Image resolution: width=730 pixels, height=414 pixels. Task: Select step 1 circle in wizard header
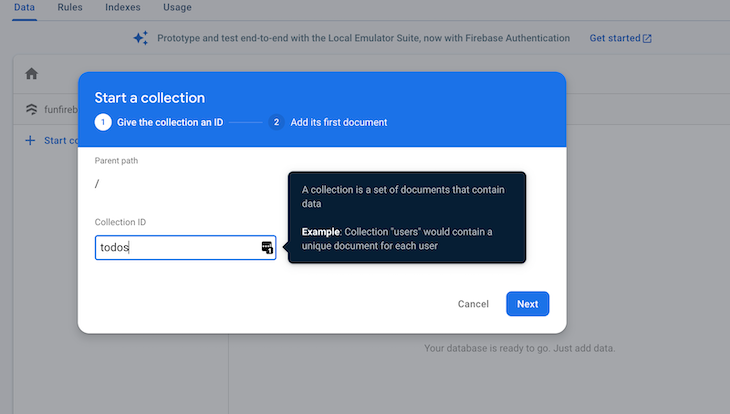click(103, 122)
